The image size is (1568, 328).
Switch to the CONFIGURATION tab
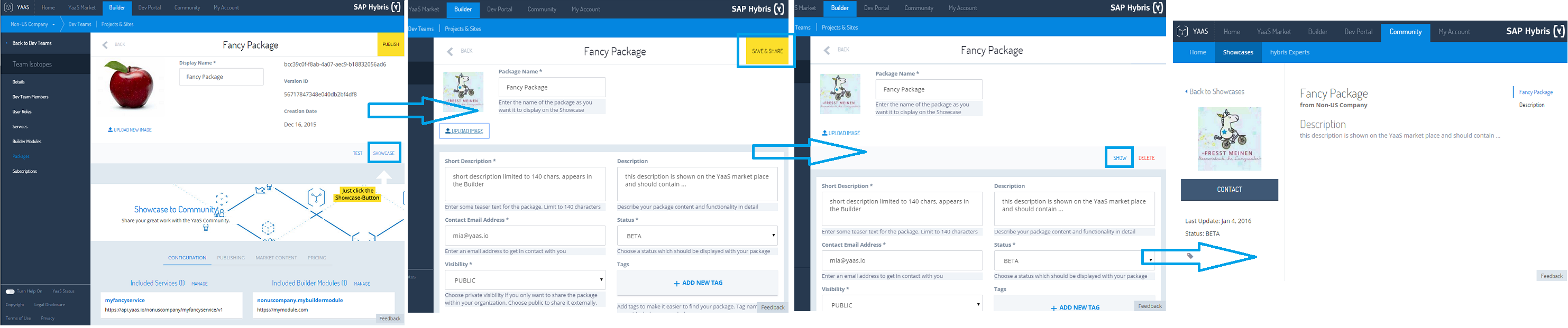tap(187, 258)
